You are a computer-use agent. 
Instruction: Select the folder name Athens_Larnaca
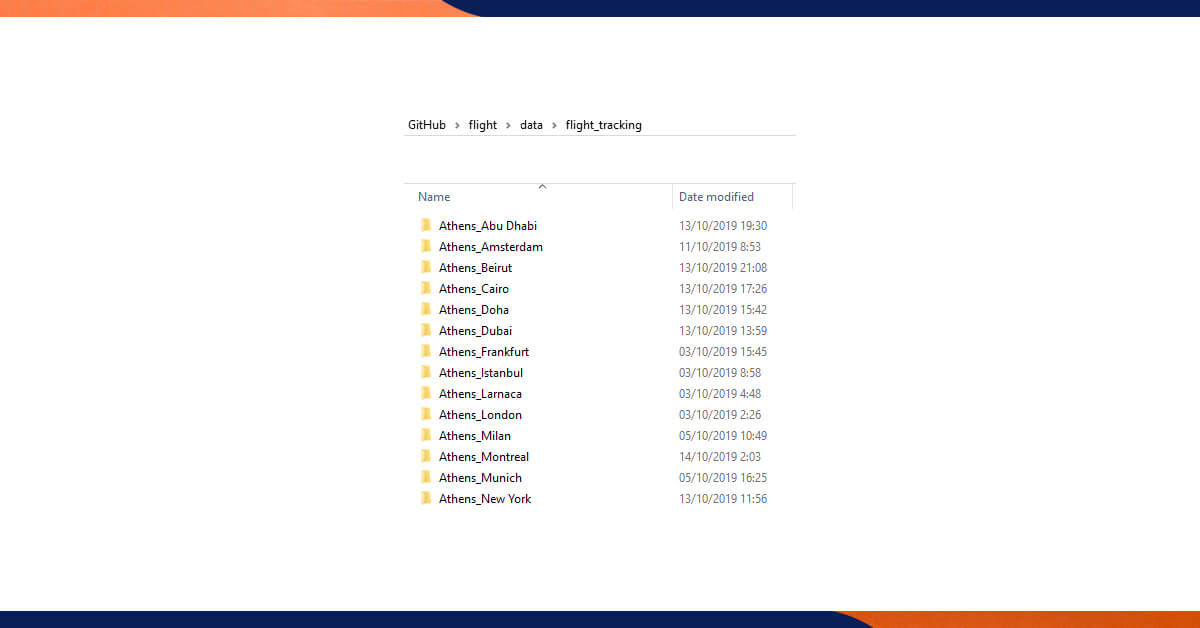pyautogui.click(x=481, y=394)
